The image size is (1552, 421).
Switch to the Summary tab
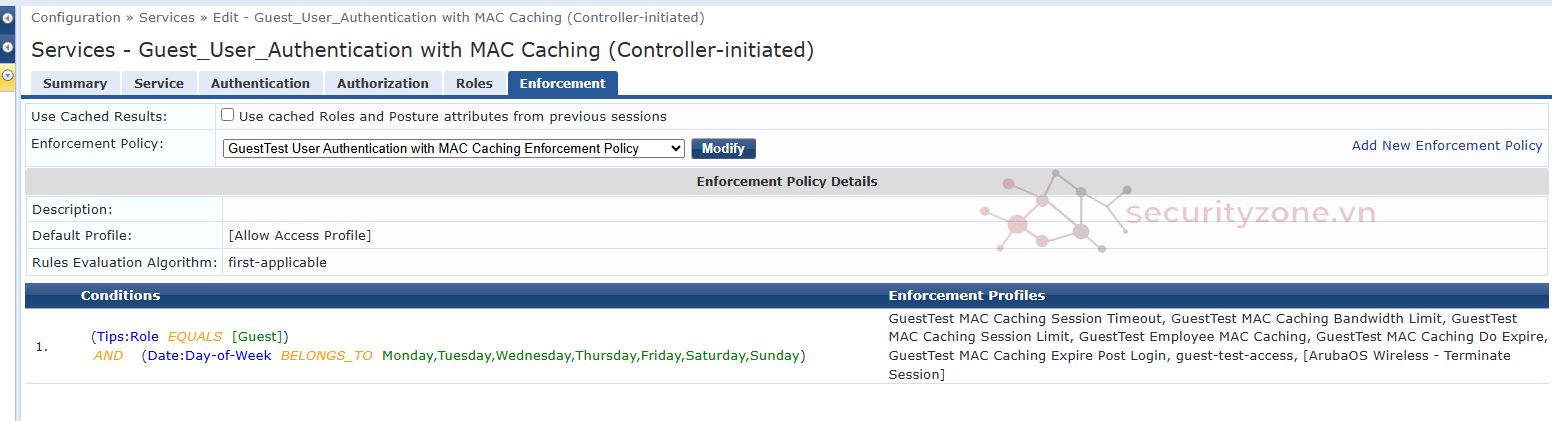click(75, 84)
